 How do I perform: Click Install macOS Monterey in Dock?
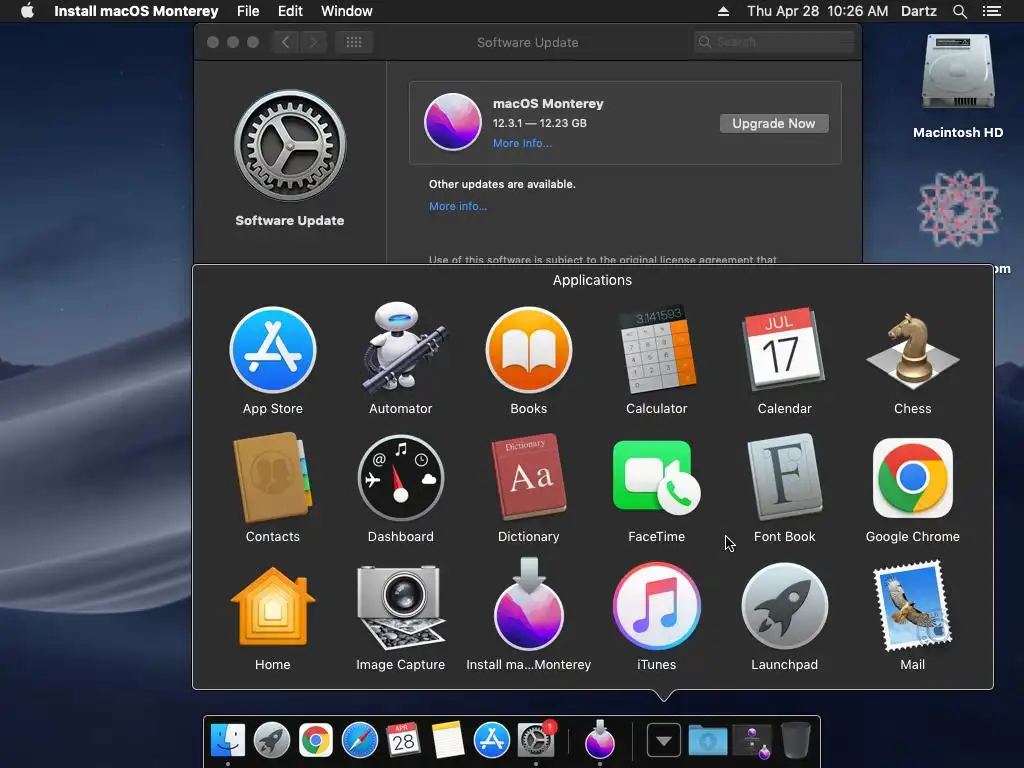click(600, 739)
